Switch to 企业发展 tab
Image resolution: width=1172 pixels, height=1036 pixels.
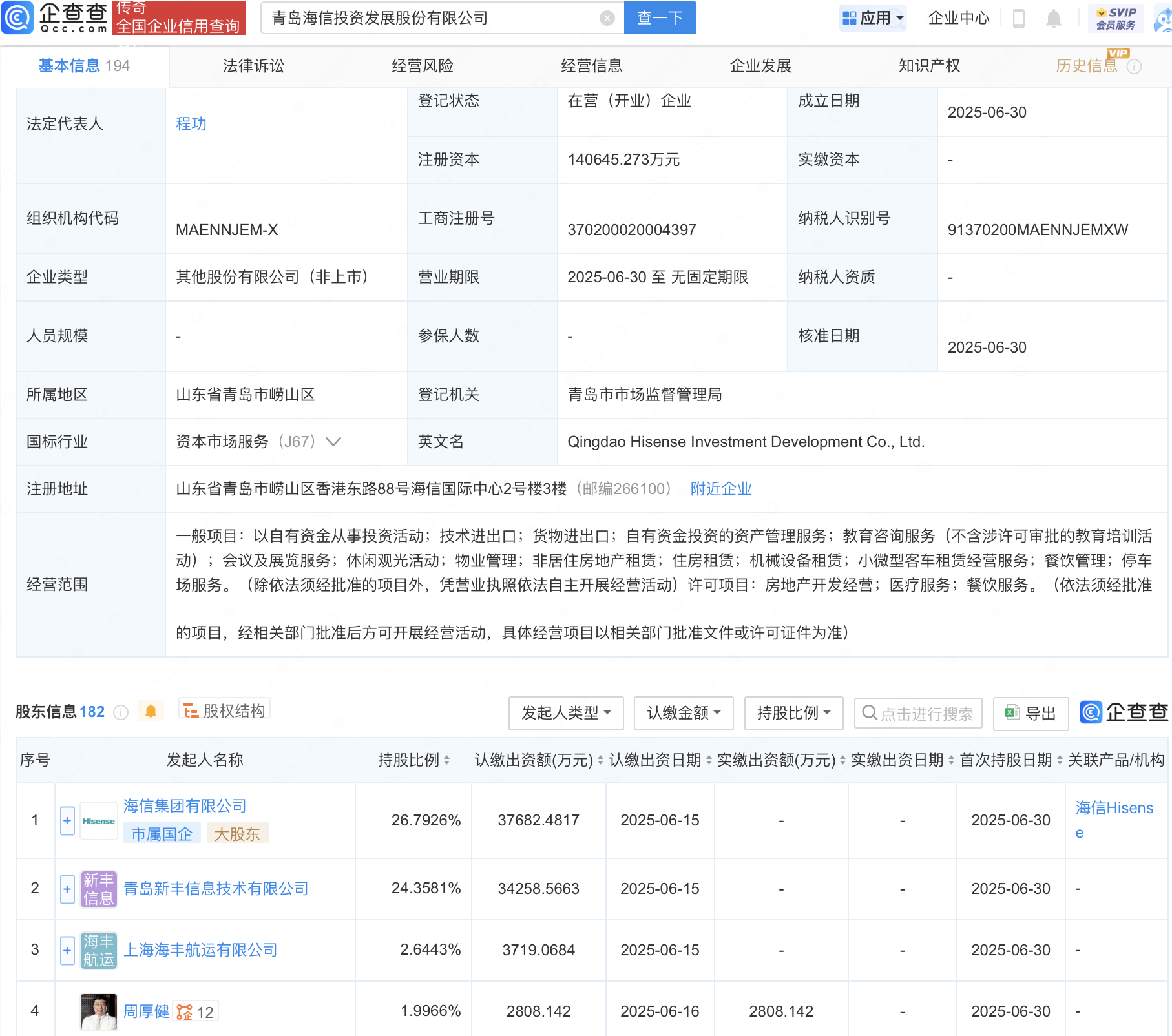[x=760, y=66]
